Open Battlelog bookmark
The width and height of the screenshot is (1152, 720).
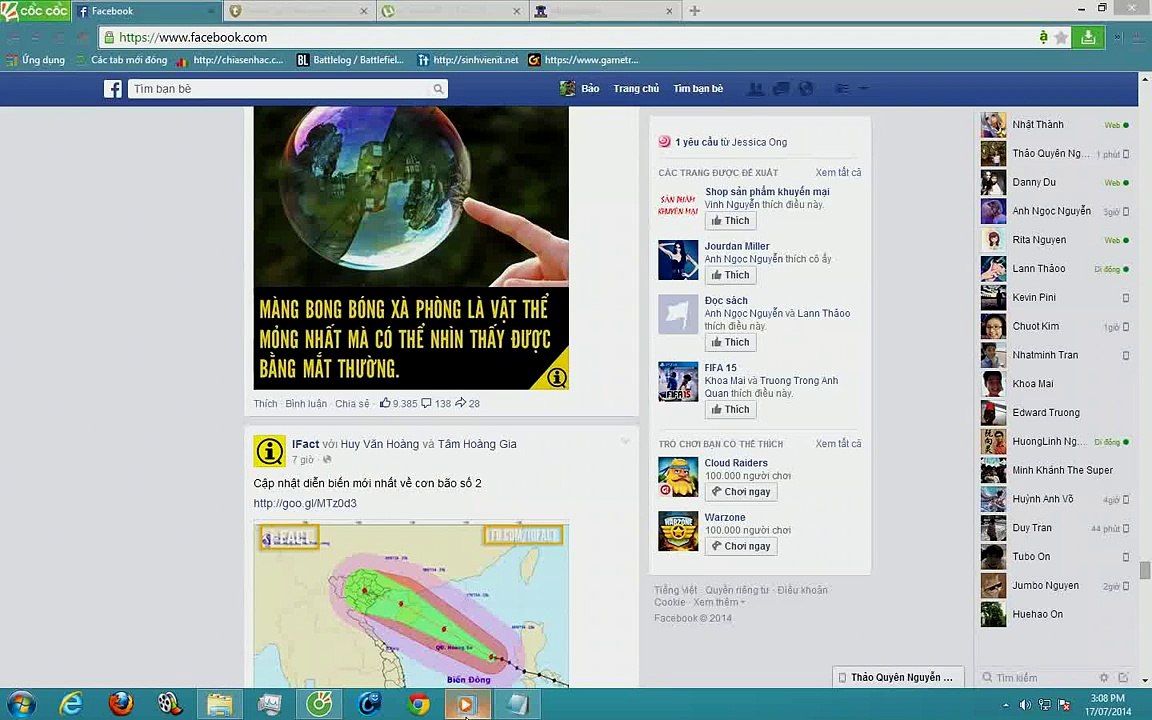(350, 60)
